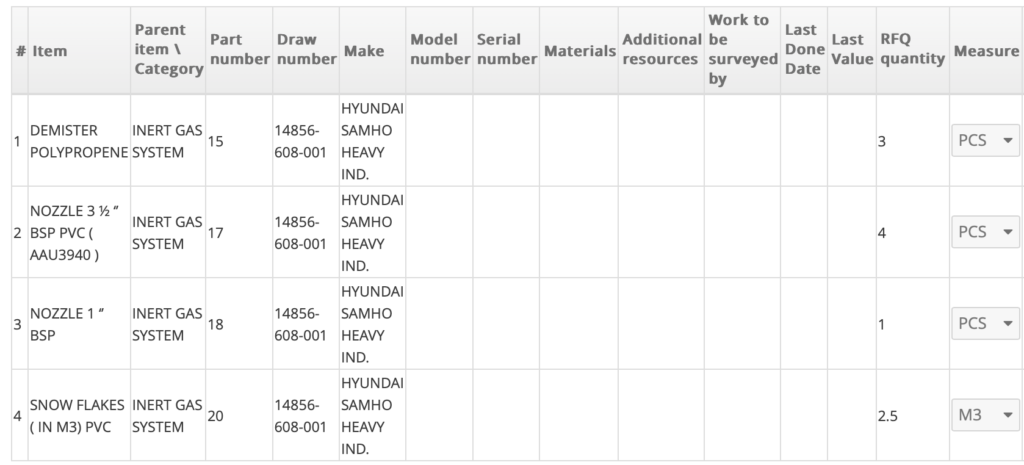
Task: Click RFQ quantity value 2.5 for Snow Flakes
Action: [887, 416]
